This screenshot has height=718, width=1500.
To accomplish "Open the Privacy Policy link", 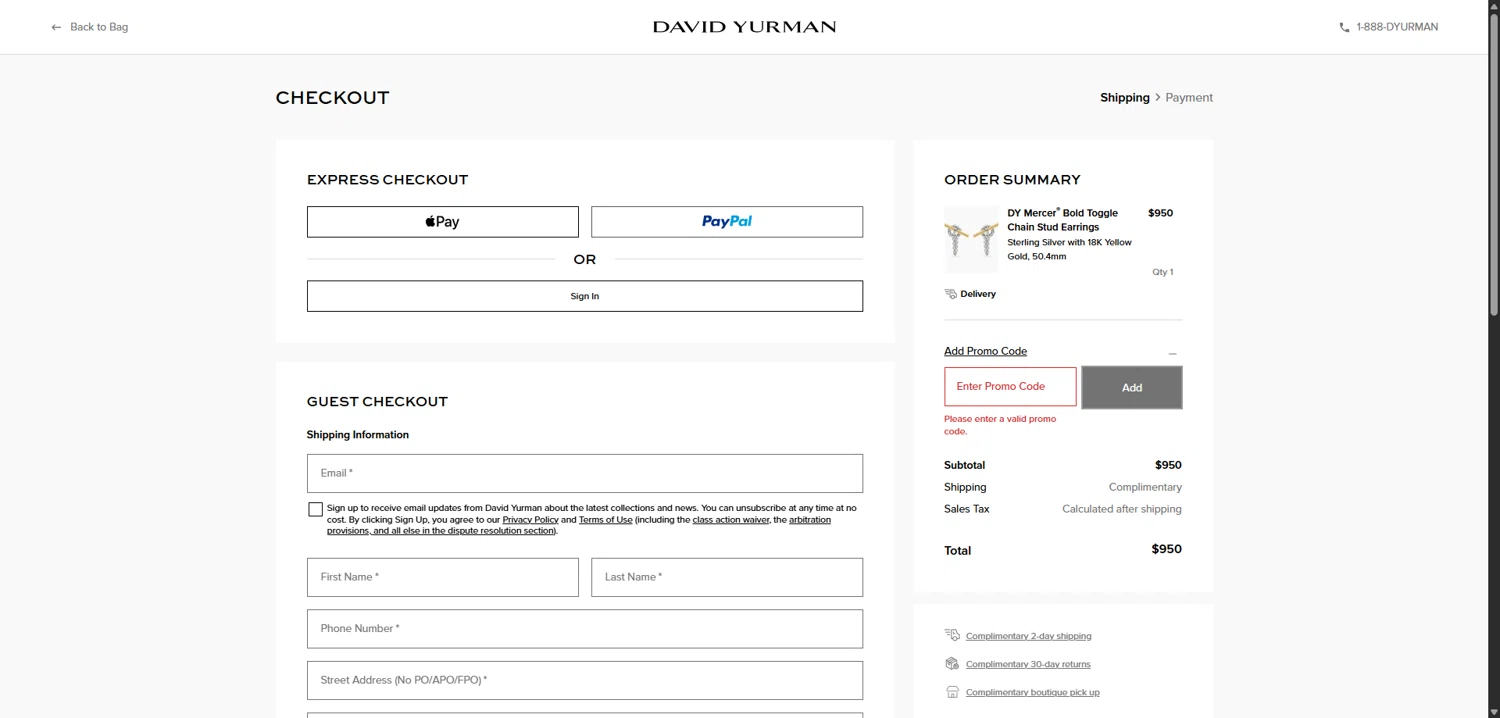I will [x=530, y=520].
